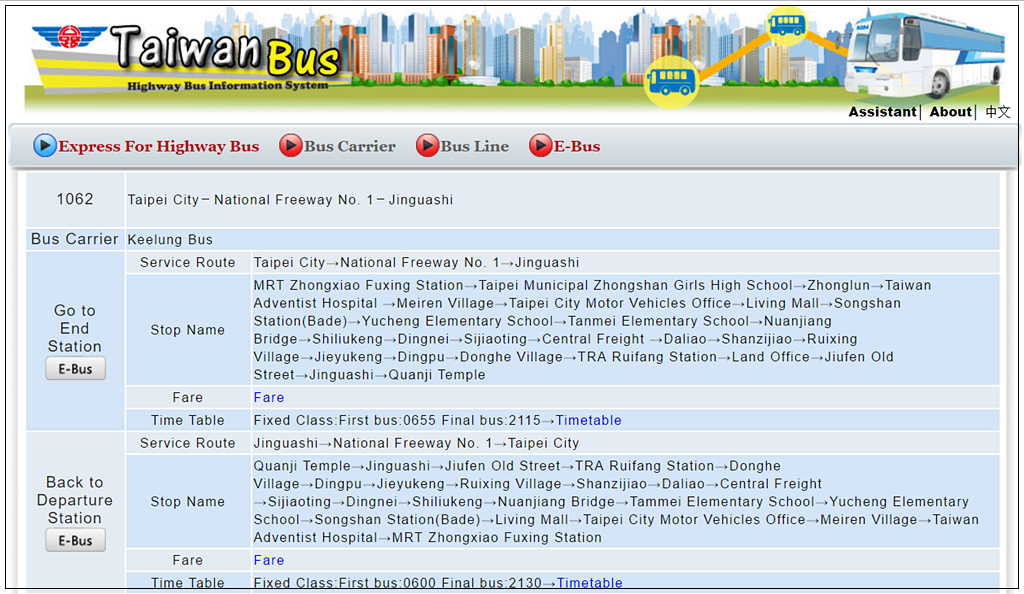Open the About link in header
Viewport: 1024px width, 594px height.
point(951,112)
